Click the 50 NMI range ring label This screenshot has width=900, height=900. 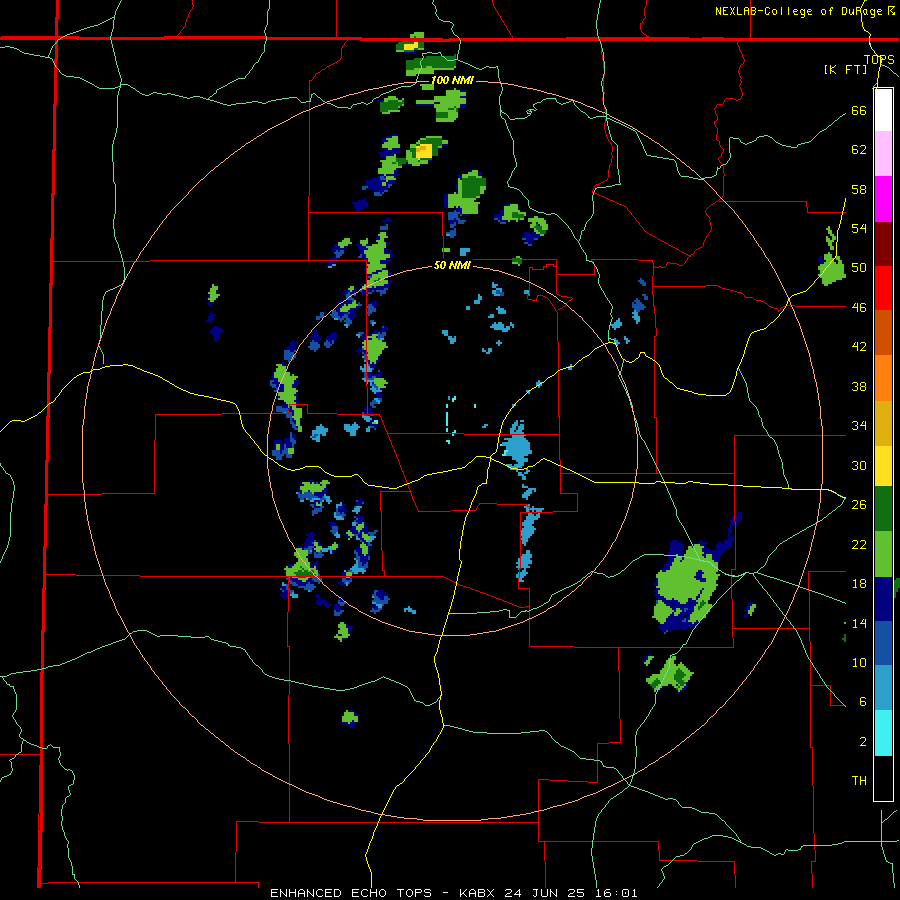click(x=452, y=265)
